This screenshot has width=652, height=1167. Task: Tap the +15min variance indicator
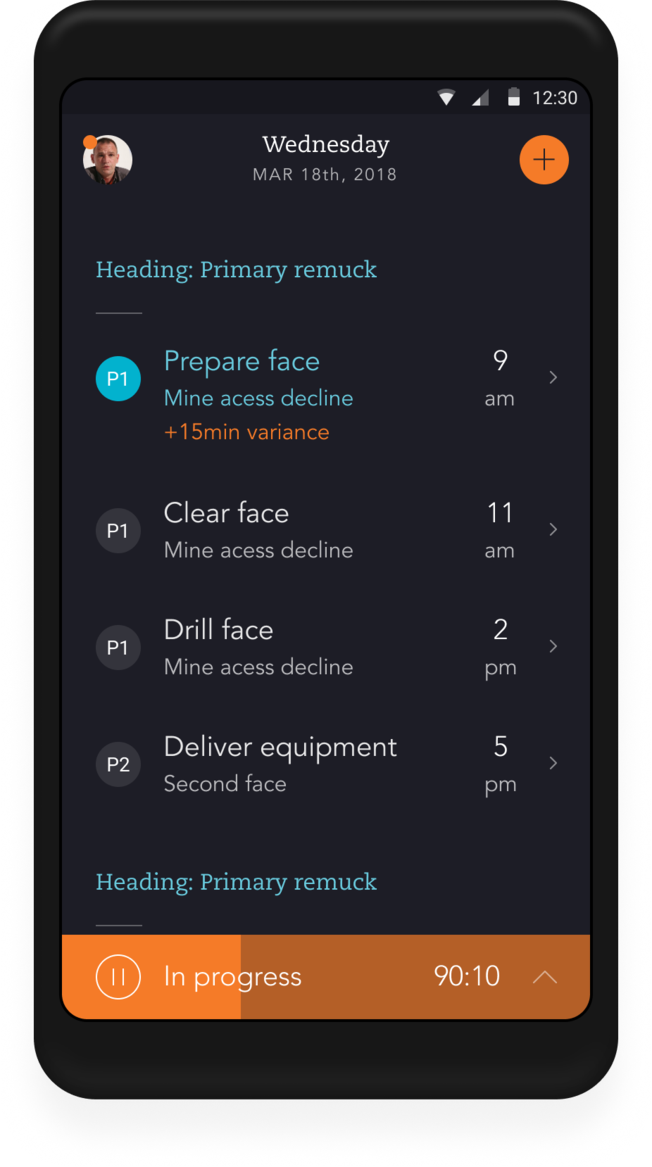[x=247, y=431]
